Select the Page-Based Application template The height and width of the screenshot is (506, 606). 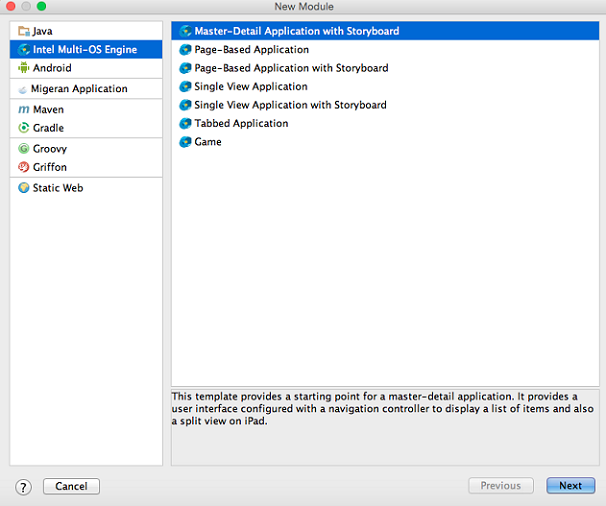[385, 49]
